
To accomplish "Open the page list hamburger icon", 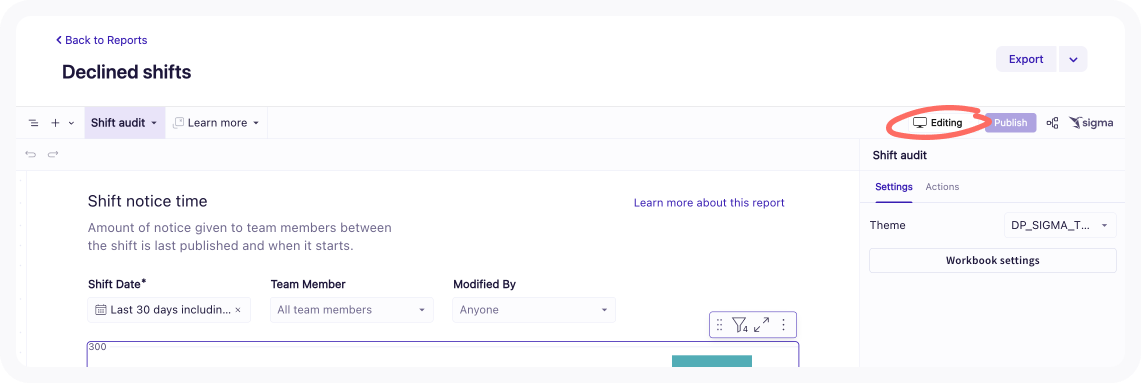I will tap(33, 123).
